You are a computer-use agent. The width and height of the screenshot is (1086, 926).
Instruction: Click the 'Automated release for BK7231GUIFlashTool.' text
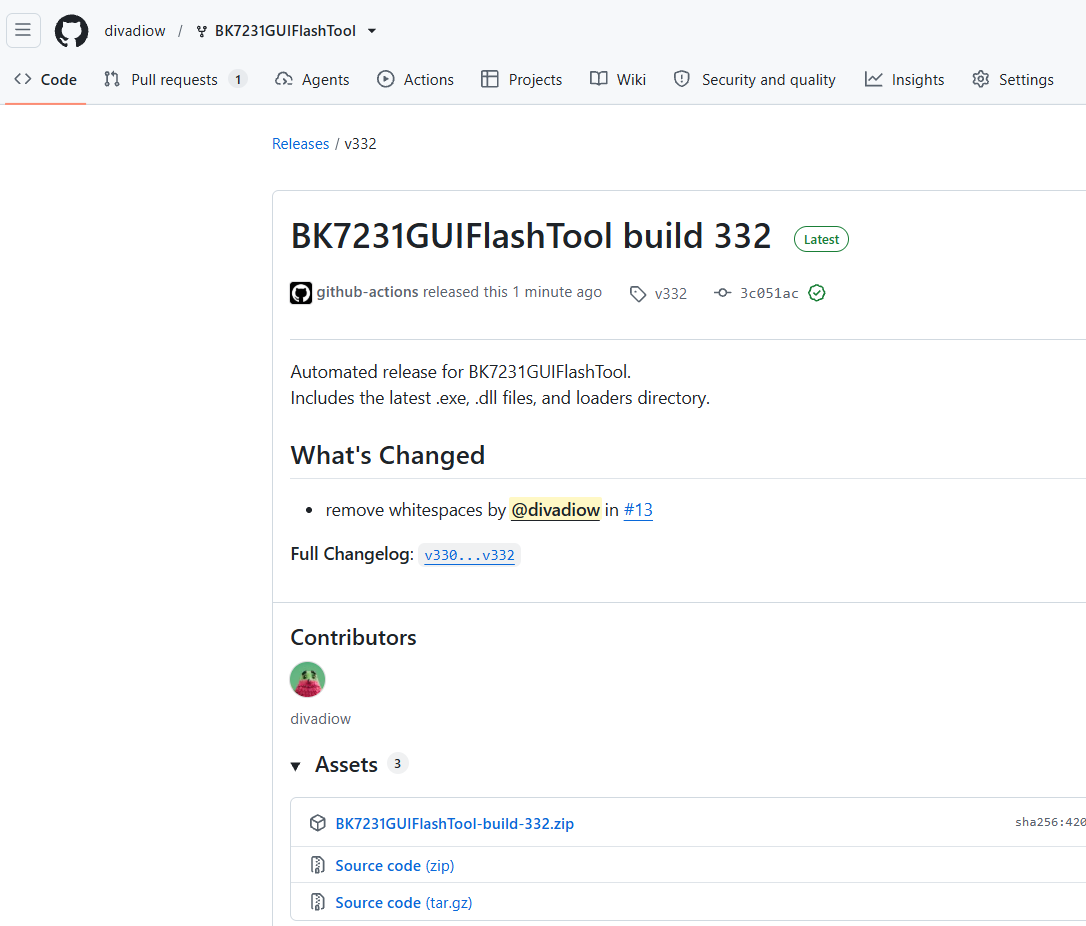pos(461,372)
